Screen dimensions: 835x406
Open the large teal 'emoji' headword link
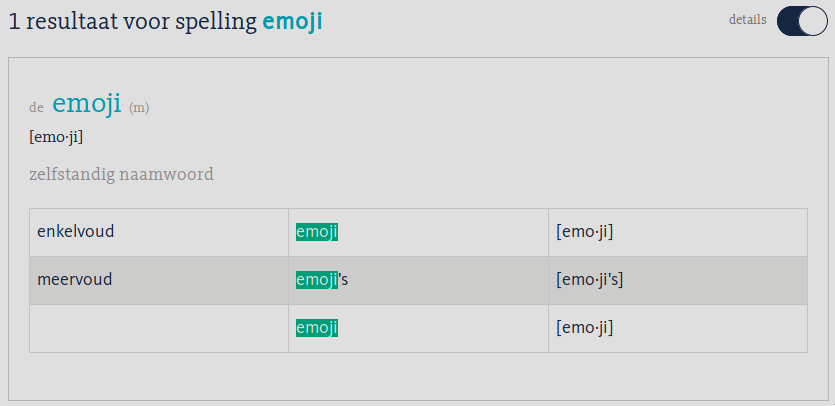tap(87, 103)
